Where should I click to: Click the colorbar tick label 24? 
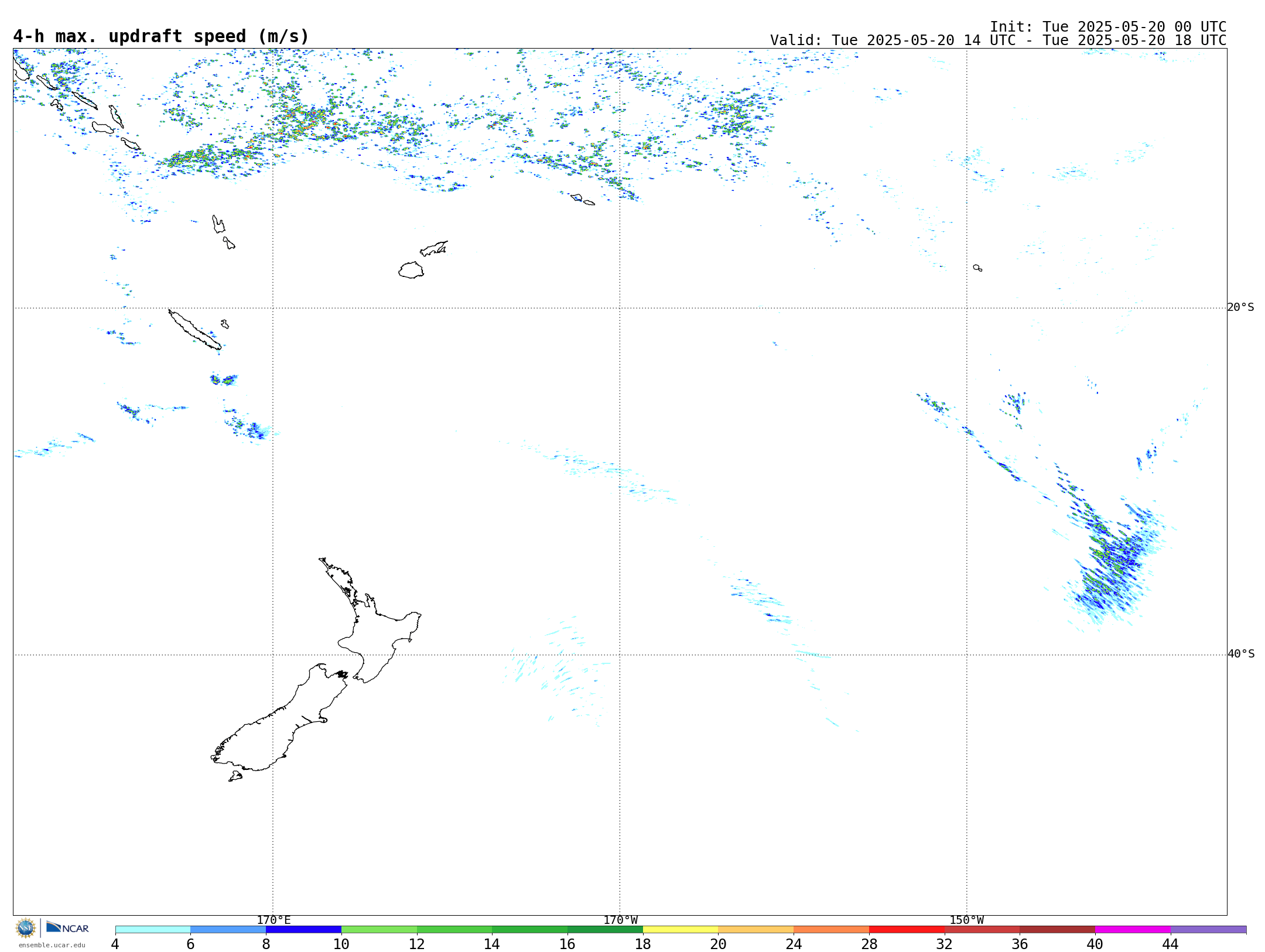[794, 944]
